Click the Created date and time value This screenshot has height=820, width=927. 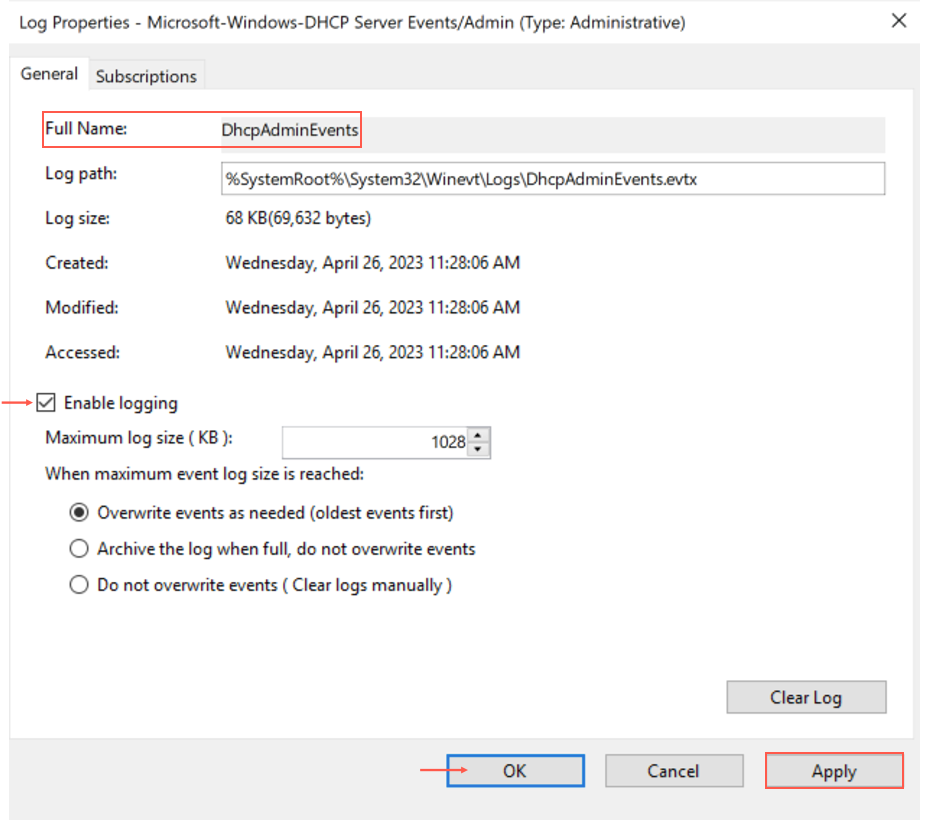coord(372,263)
